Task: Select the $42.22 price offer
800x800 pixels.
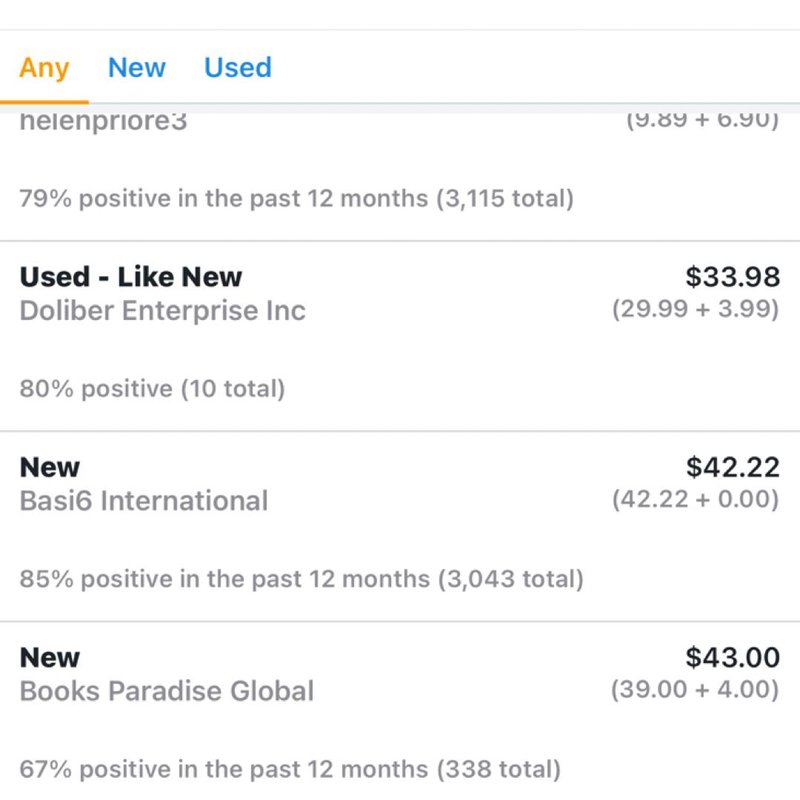Action: tap(732, 466)
